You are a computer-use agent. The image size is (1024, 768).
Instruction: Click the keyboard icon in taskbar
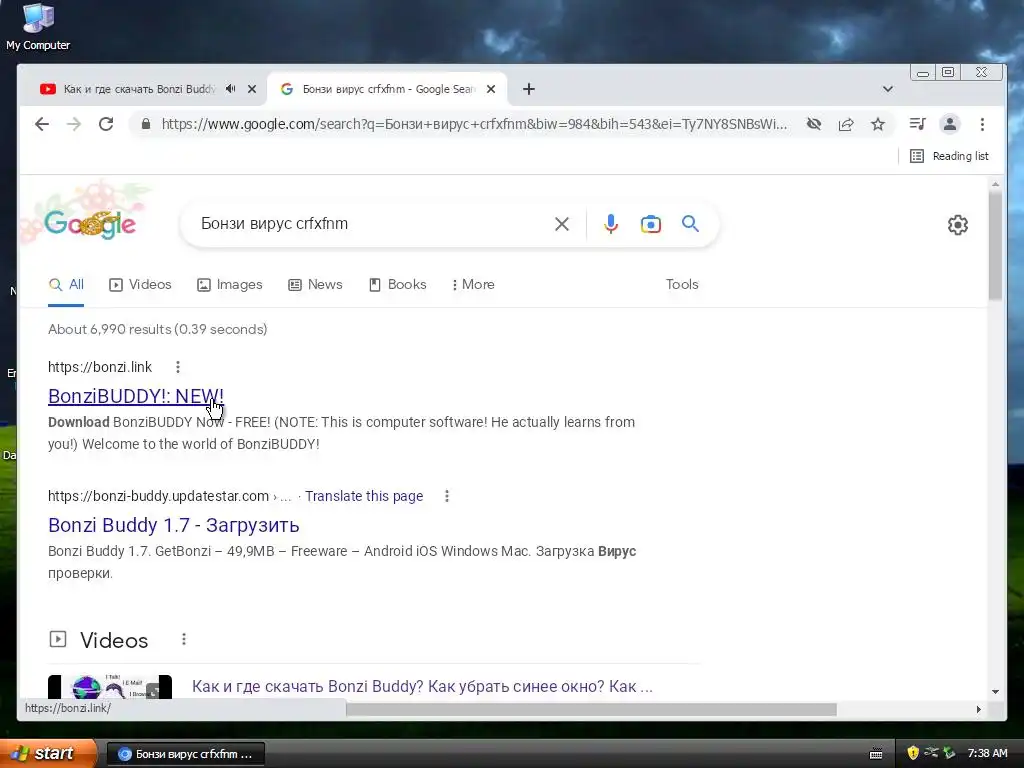click(876, 754)
